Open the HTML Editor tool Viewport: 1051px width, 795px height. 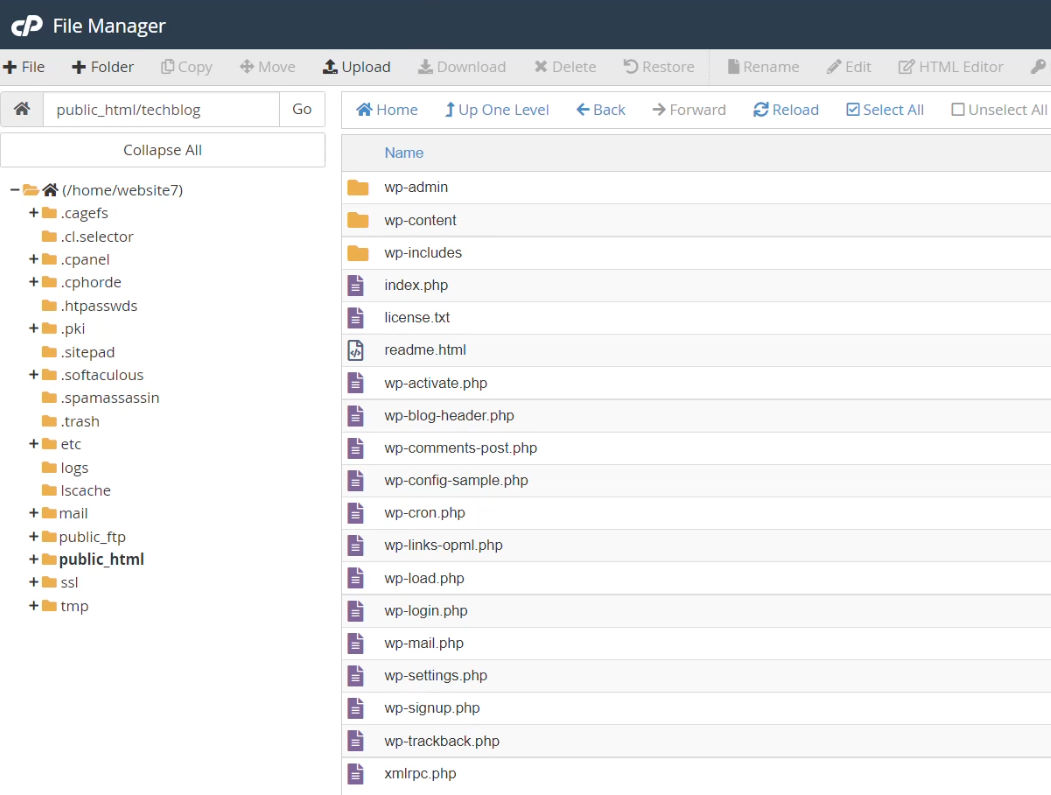click(950, 67)
